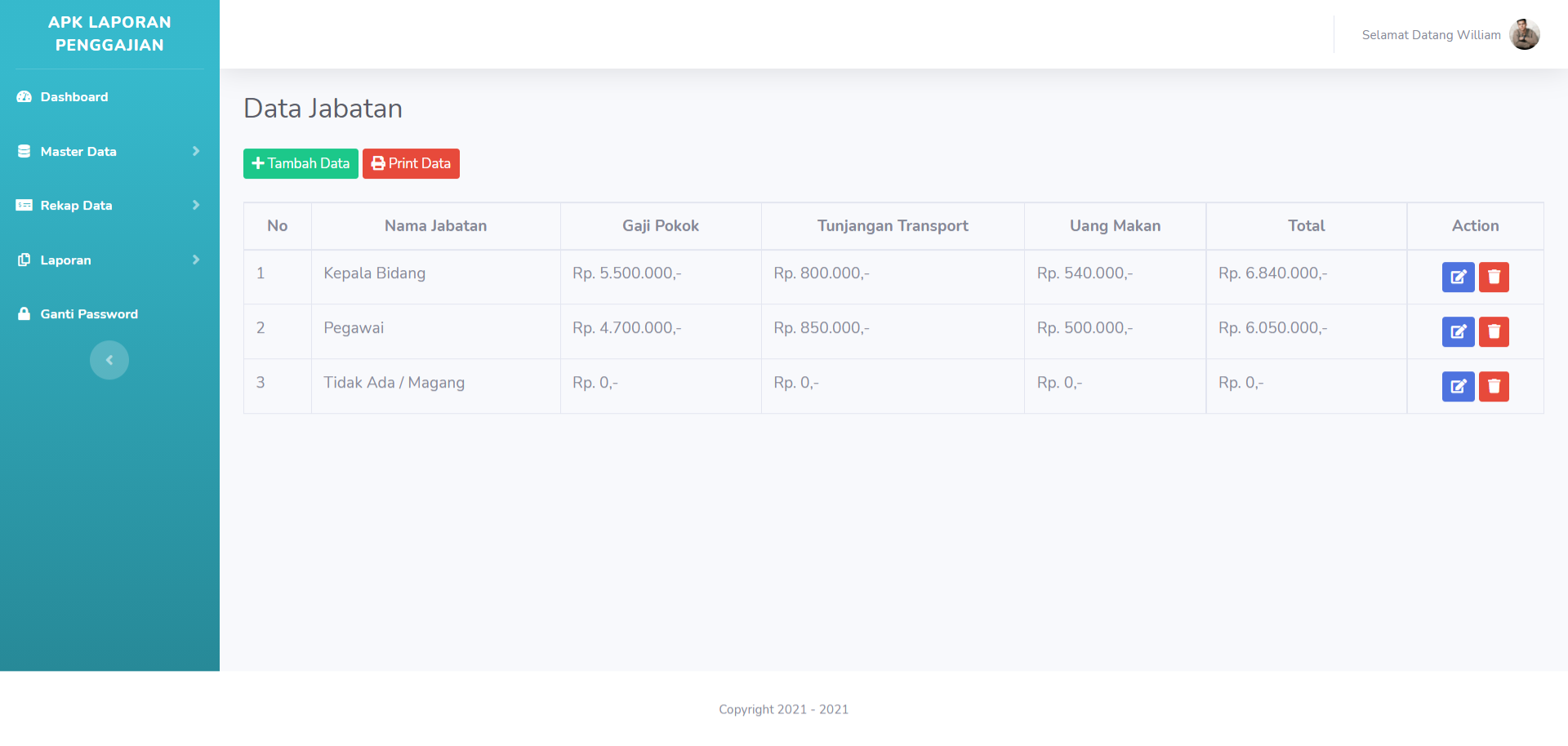Edit the Tidak Ada / Magang row
Viewport: 1568px width, 746px height.
[x=1458, y=387]
